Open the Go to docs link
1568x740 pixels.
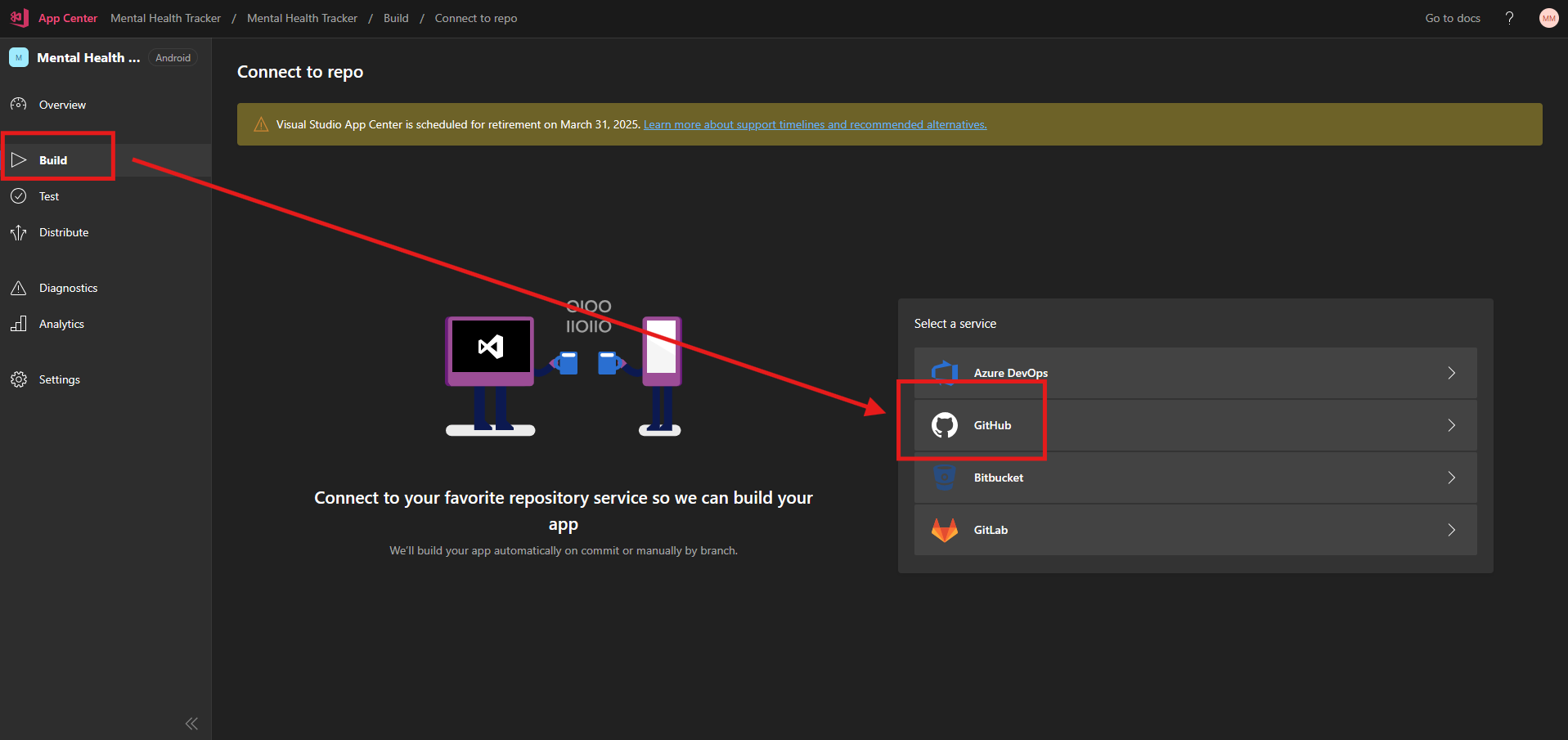point(1453,18)
